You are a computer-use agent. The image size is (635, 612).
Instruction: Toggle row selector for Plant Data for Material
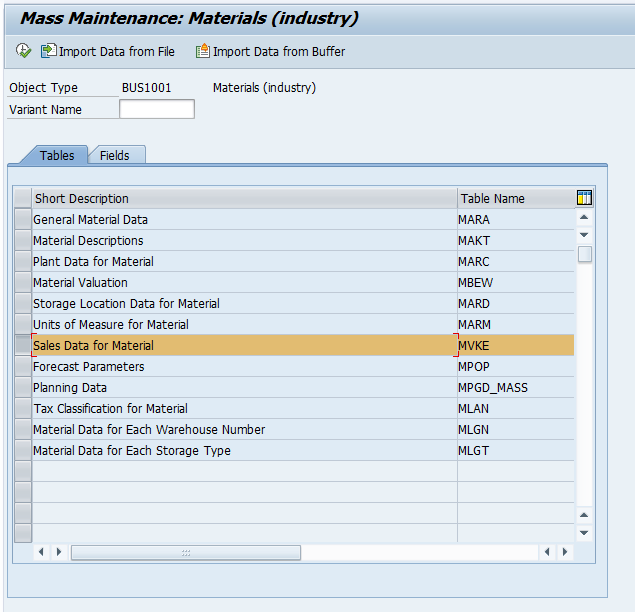pos(22,262)
